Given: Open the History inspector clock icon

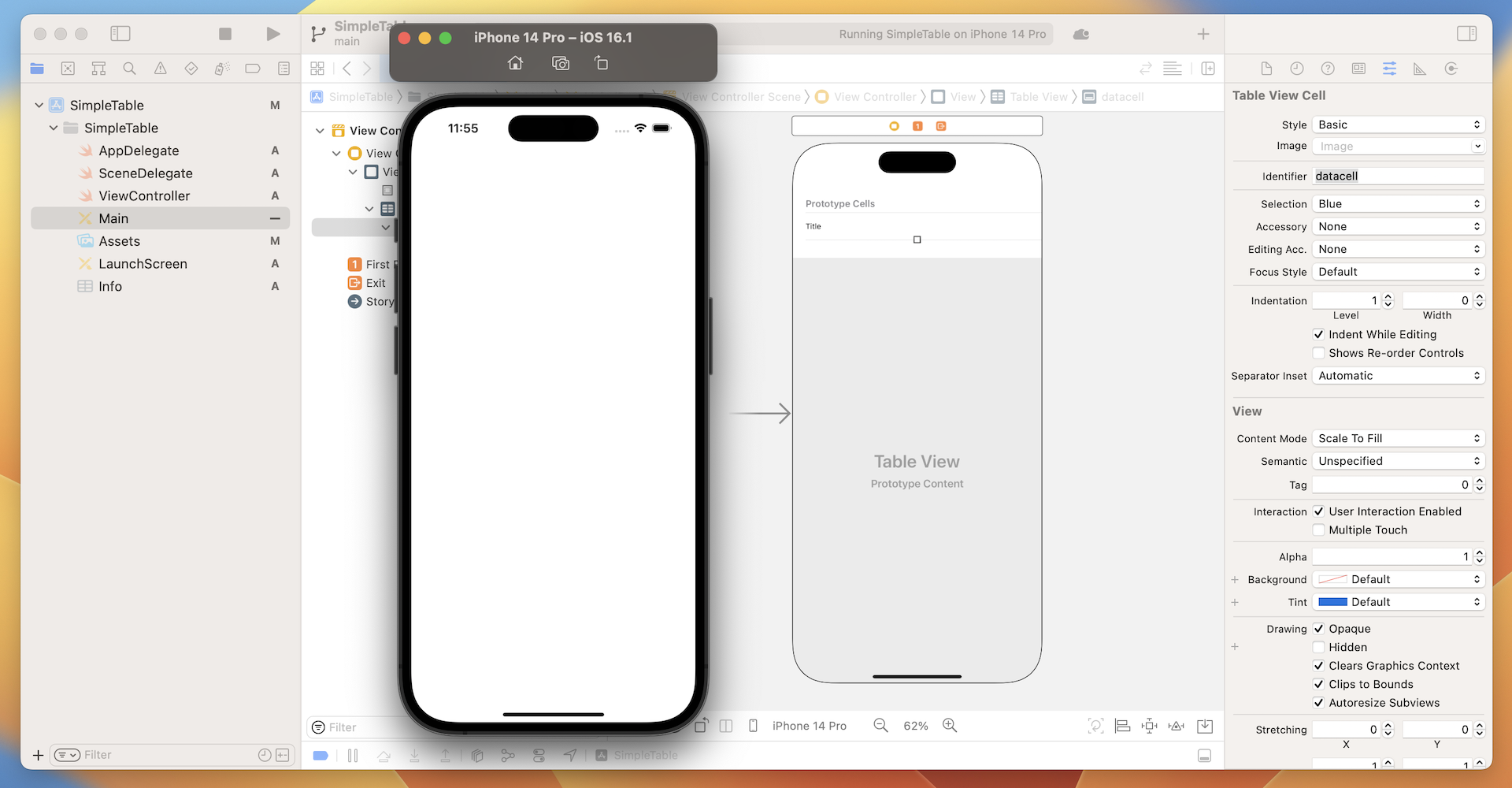Looking at the screenshot, I should tap(1296, 69).
